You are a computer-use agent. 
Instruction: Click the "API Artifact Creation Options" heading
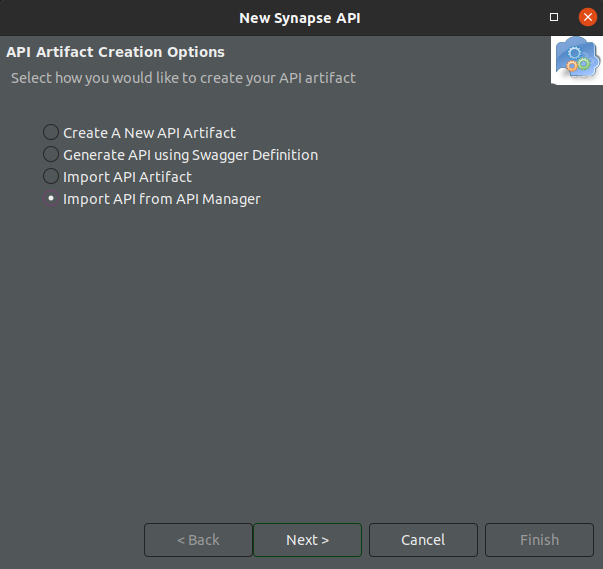[x=116, y=52]
